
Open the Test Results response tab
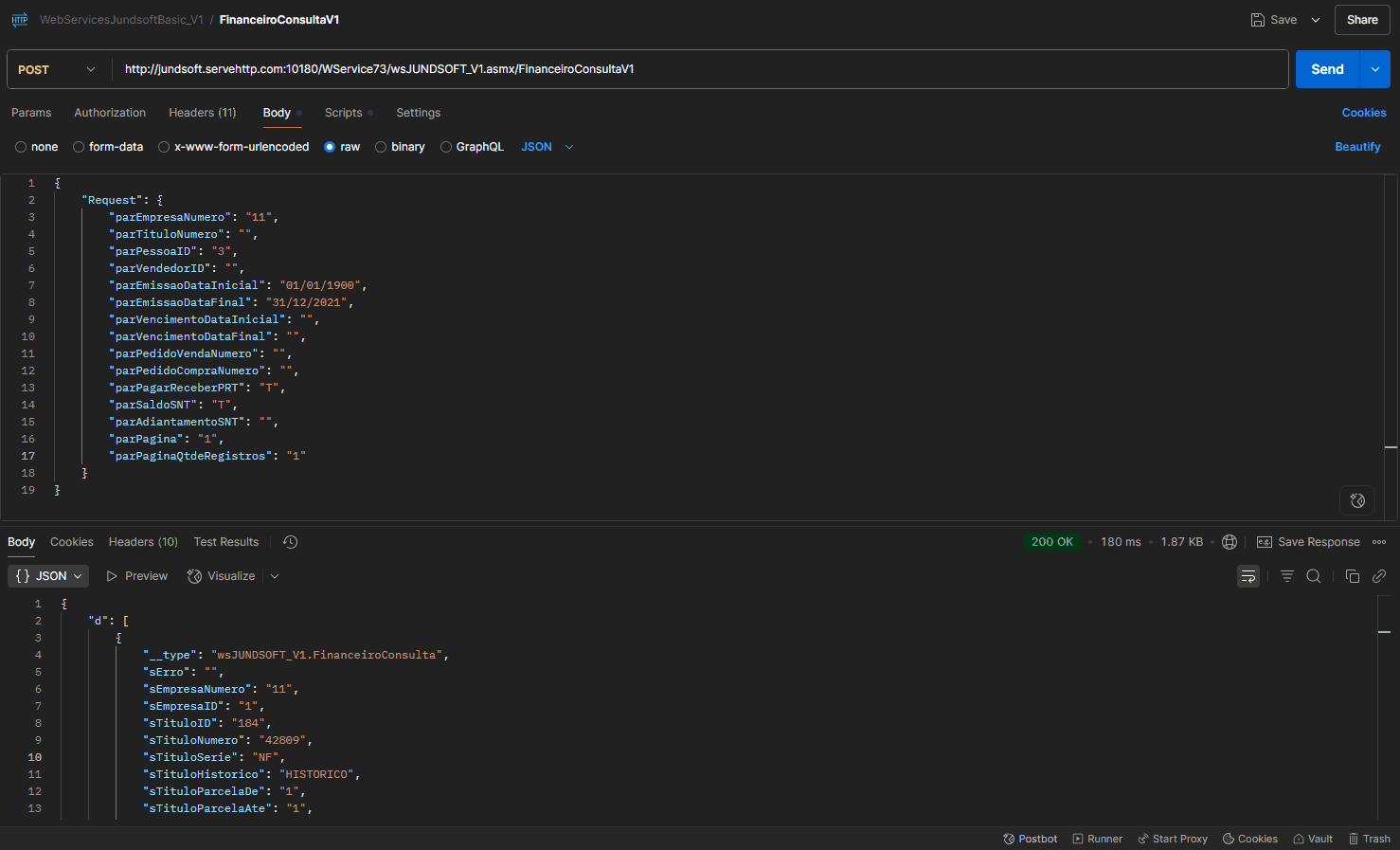pyautogui.click(x=225, y=542)
